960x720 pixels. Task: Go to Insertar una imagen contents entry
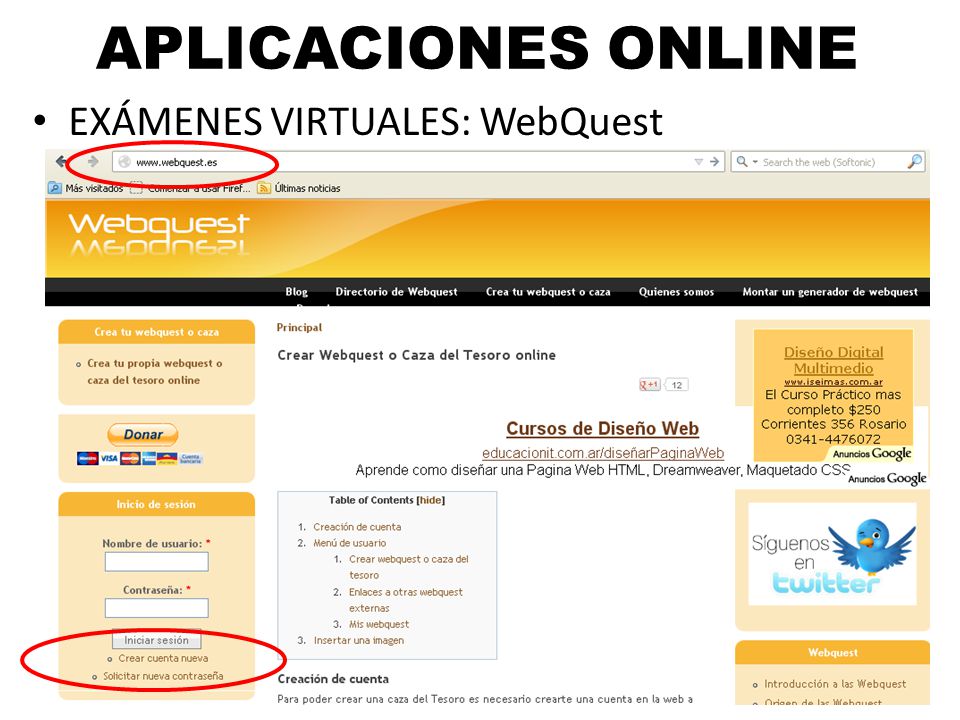[x=359, y=640]
